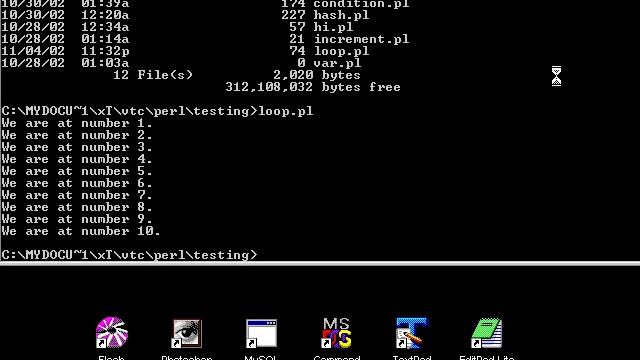The height and width of the screenshot is (360, 640).
Task: Open the MS-DOS Command prompt shortcut icon
Action: [x=336, y=333]
